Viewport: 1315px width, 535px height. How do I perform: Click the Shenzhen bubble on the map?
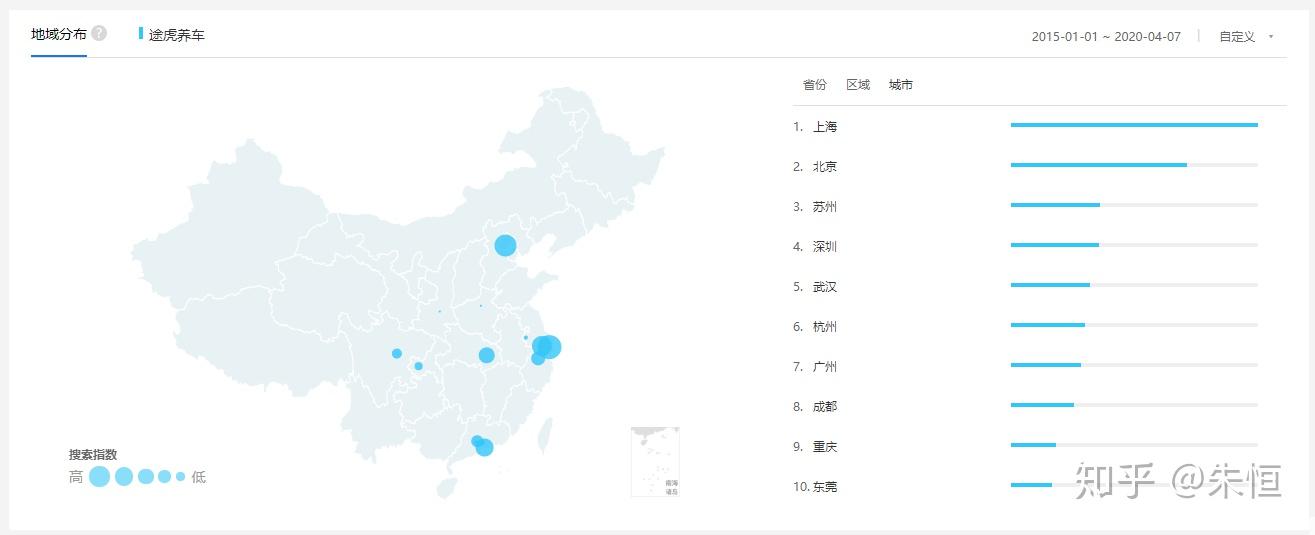pyautogui.click(x=485, y=447)
